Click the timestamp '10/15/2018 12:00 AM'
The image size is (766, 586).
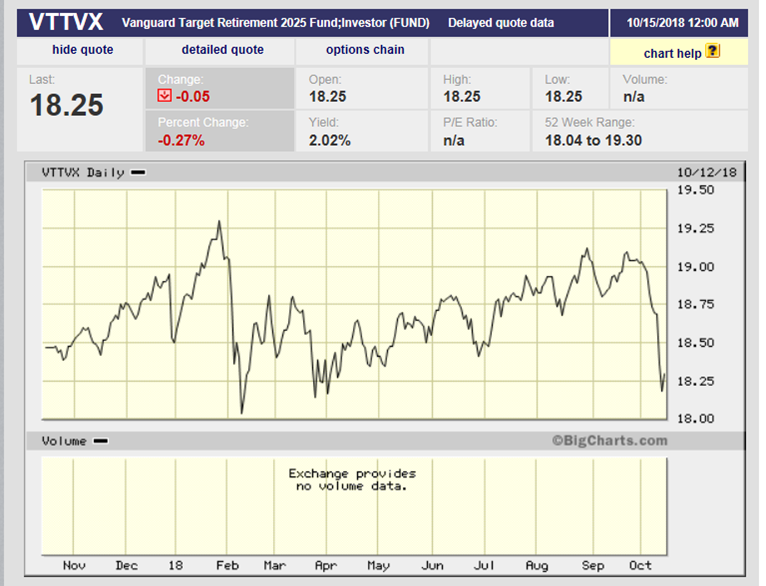[x=682, y=23]
